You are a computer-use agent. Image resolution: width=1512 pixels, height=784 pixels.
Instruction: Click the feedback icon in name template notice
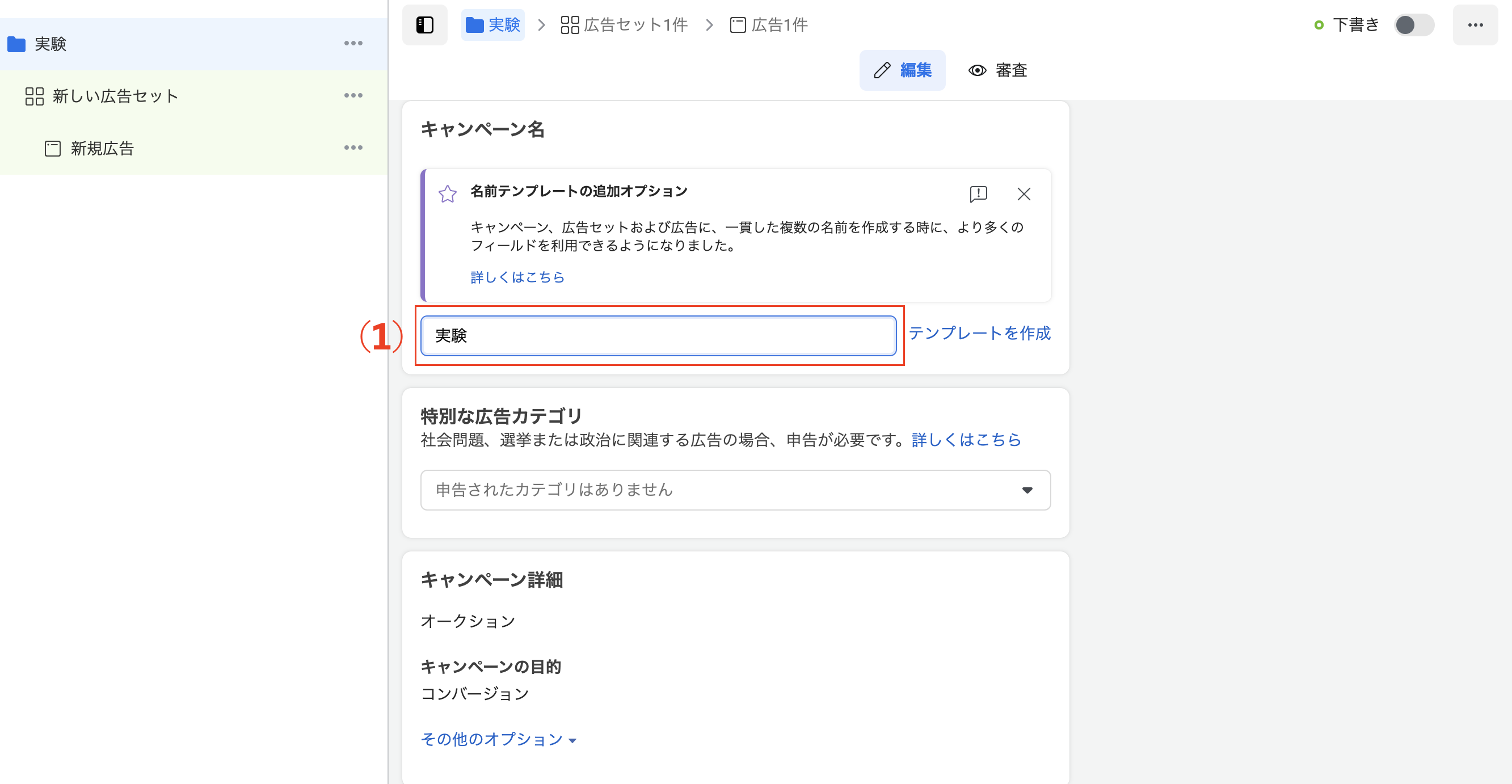click(x=978, y=193)
